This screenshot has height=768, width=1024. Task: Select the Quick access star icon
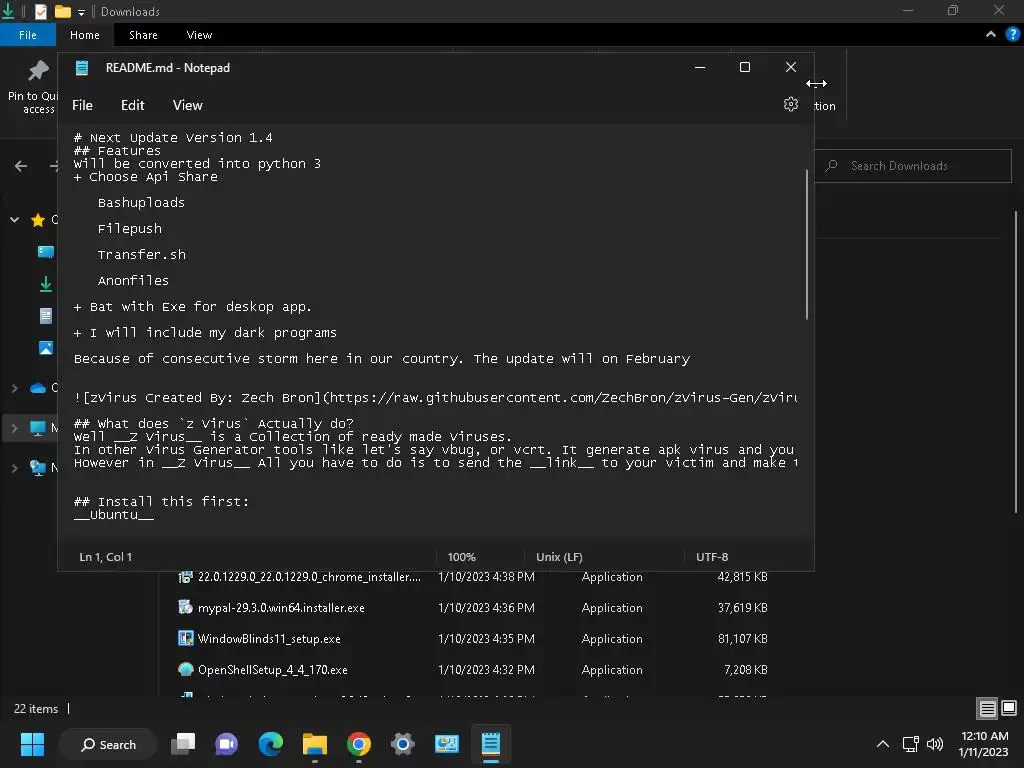point(38,220)
